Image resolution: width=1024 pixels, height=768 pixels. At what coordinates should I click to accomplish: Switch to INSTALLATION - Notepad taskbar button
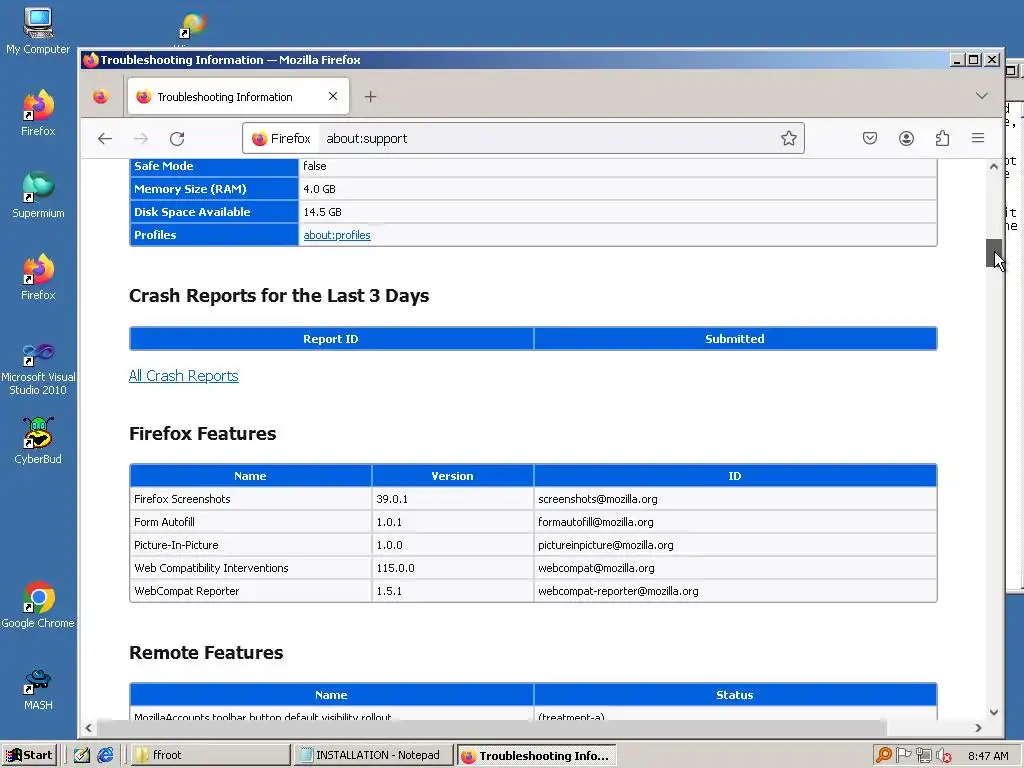374,756
